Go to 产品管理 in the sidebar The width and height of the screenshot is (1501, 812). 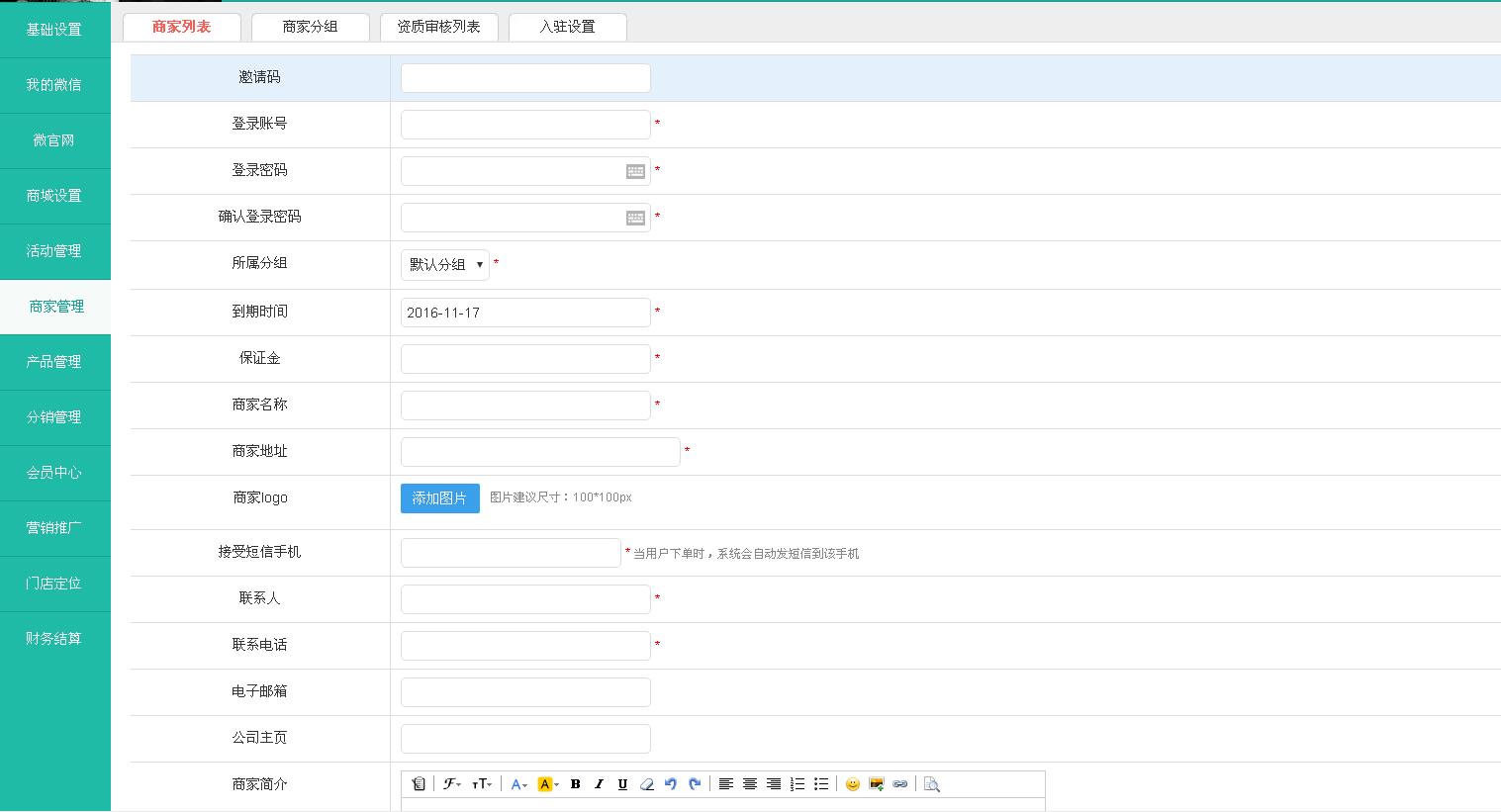(x=54, y=362)
